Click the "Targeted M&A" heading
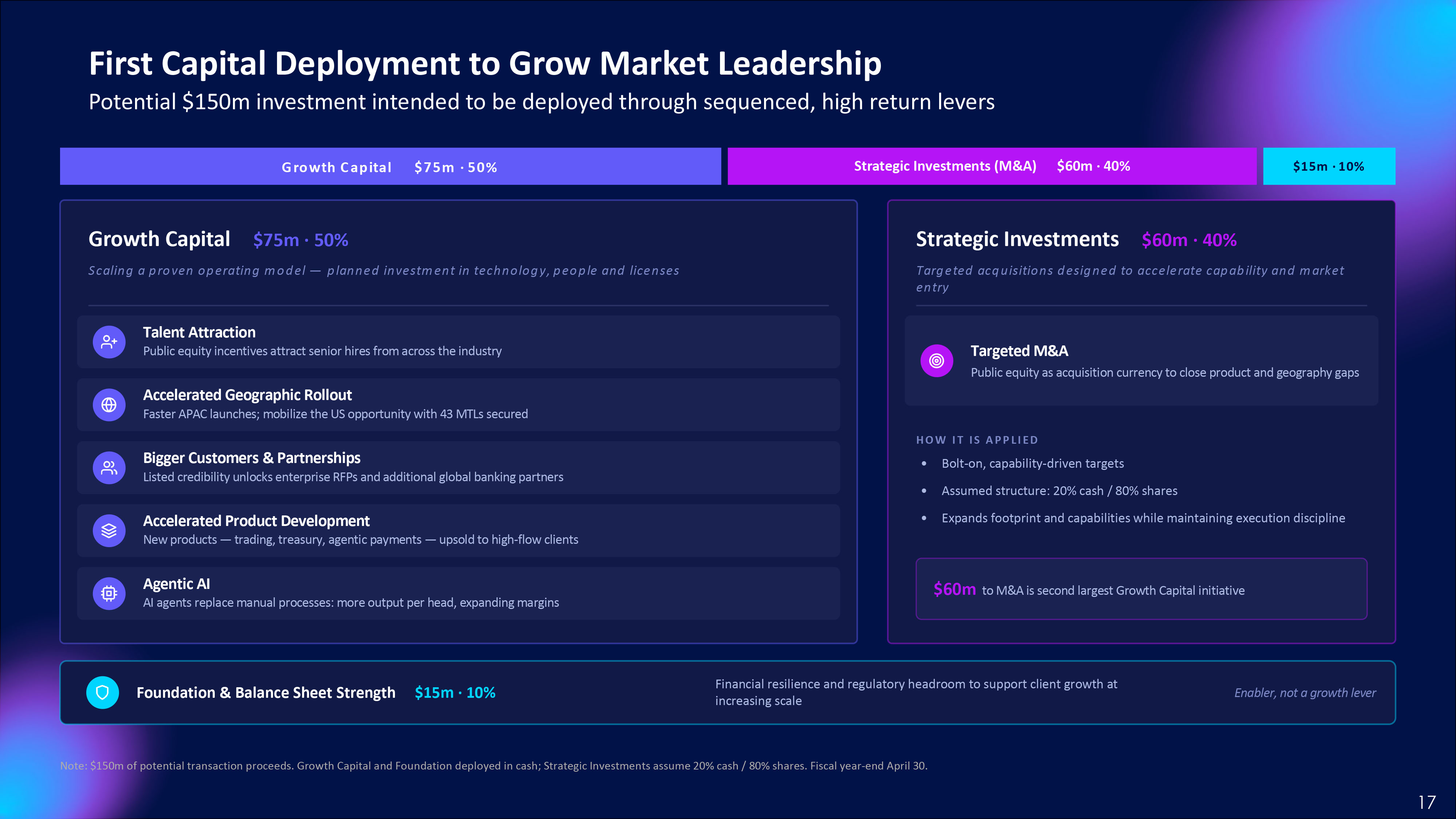The width and height of the screenshot is (1456, 819). tap(1019, 351)
